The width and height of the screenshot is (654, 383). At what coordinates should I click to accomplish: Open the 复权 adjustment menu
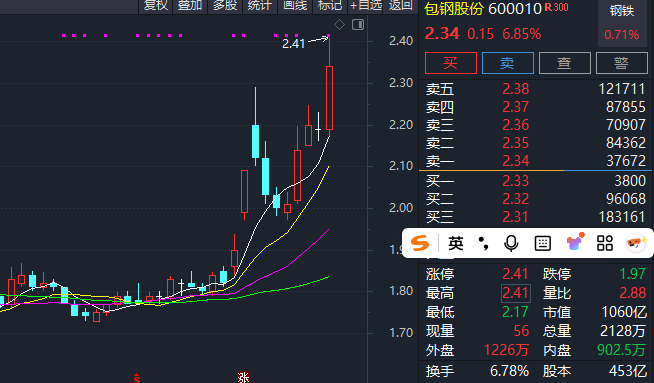pos(156,6)
